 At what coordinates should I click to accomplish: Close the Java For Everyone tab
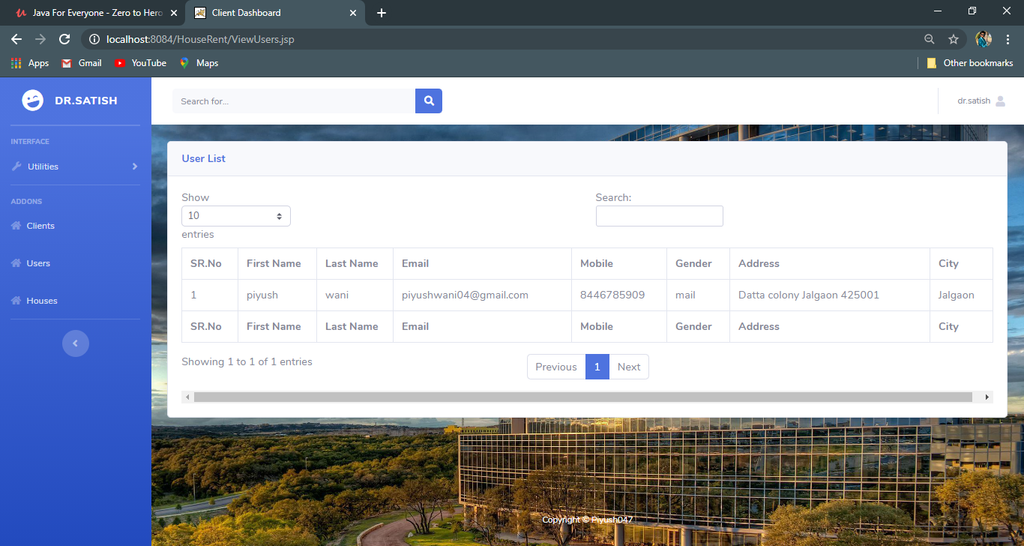point(173,13)
